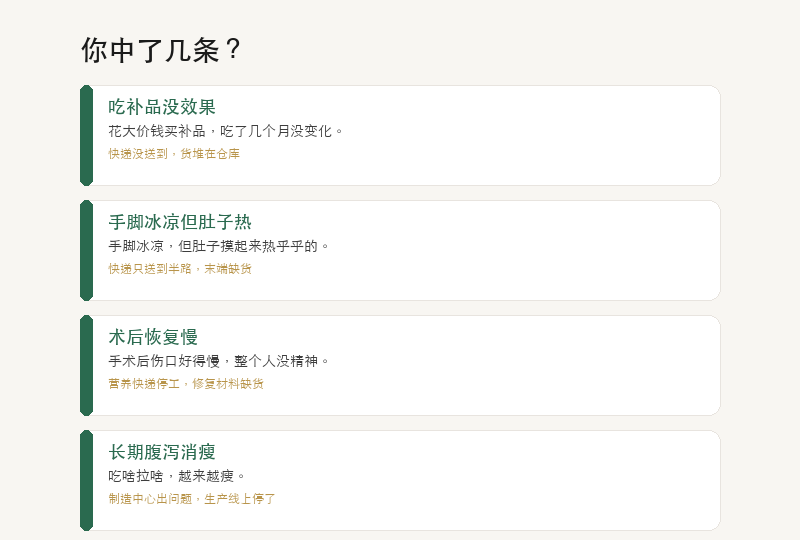Click the note 快递只送到半路，末端缺货
Image resolution: width=800 pixels, height=540 pixels.
[x=180, y=268]
